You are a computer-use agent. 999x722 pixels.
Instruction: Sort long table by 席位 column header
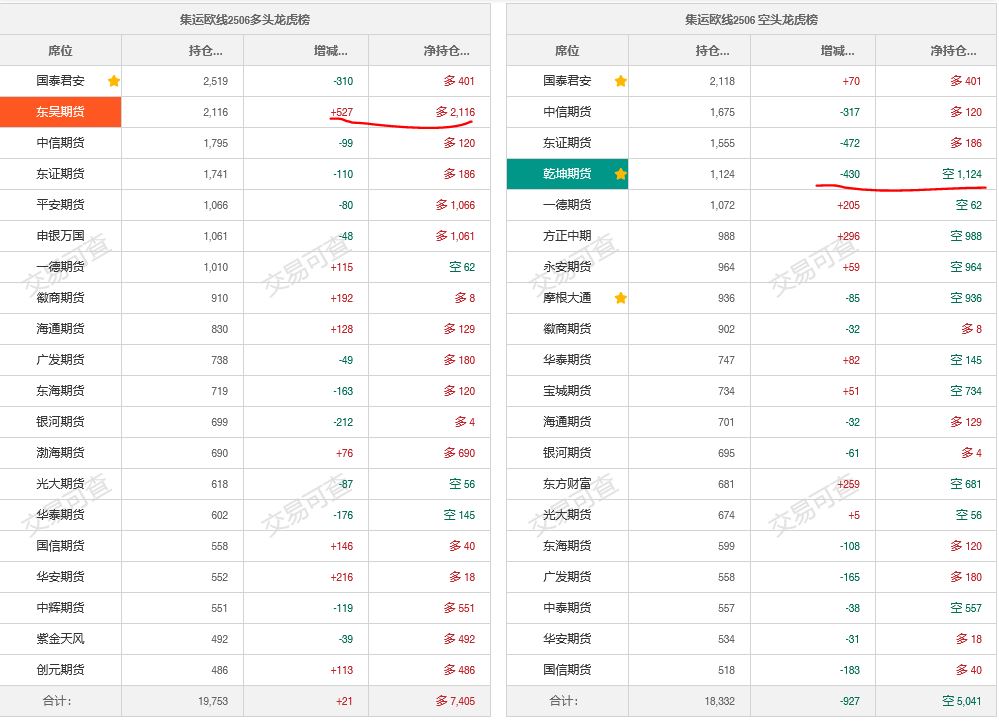coord(61,50)
